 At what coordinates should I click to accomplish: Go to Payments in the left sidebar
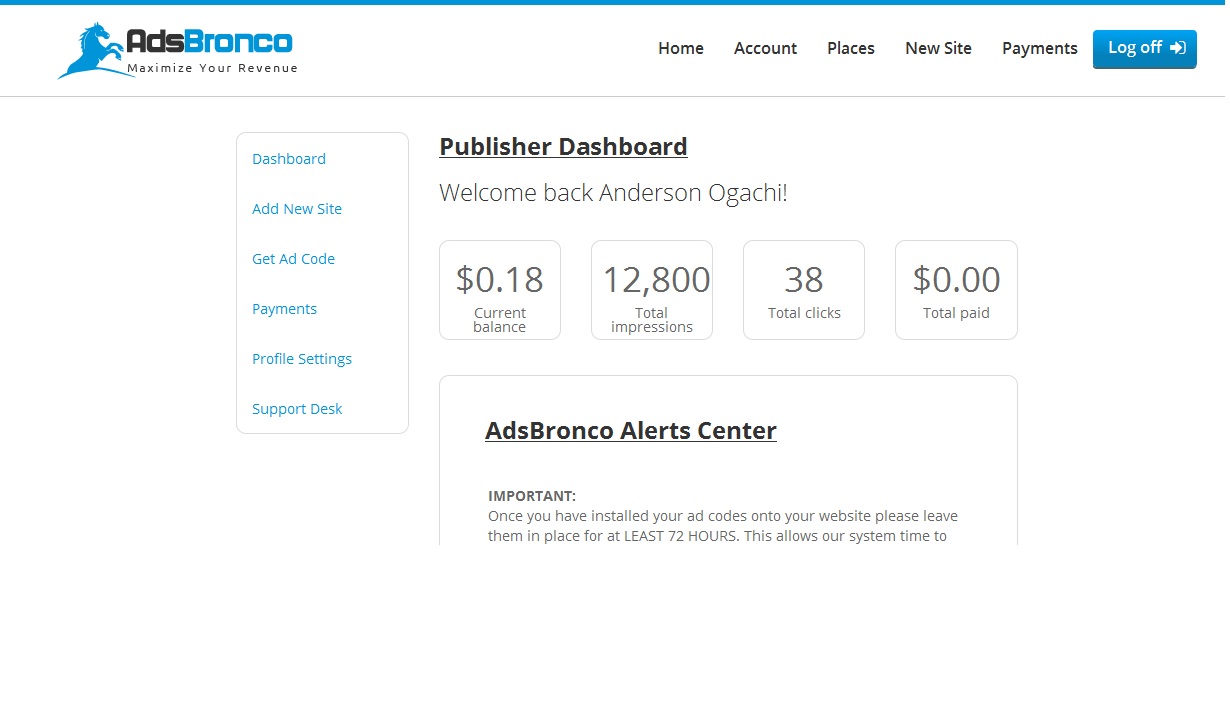pos(284,309)
